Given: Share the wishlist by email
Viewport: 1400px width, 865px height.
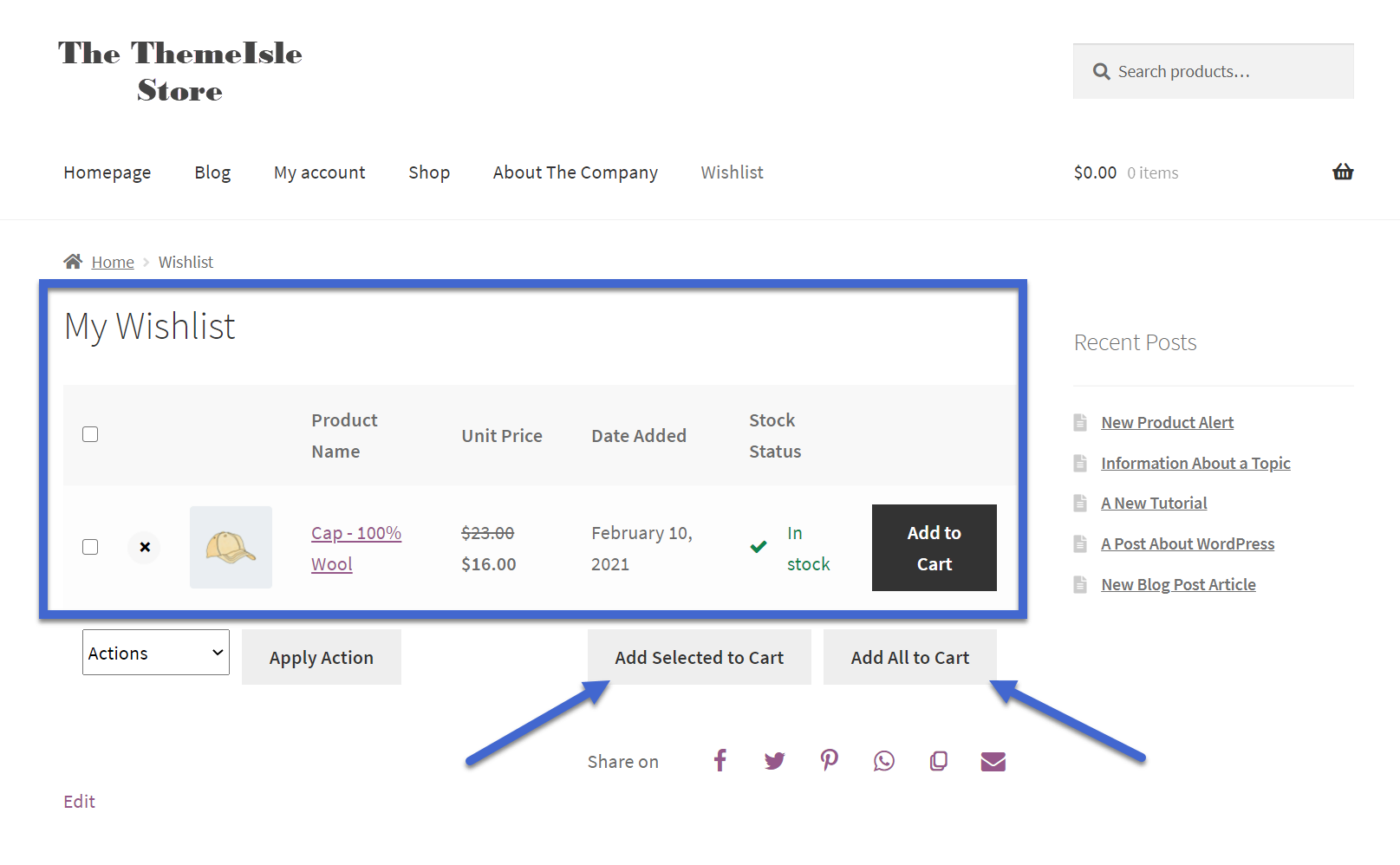Looking at the screenshot, I should pyautogui.click(x=992, y=760).
